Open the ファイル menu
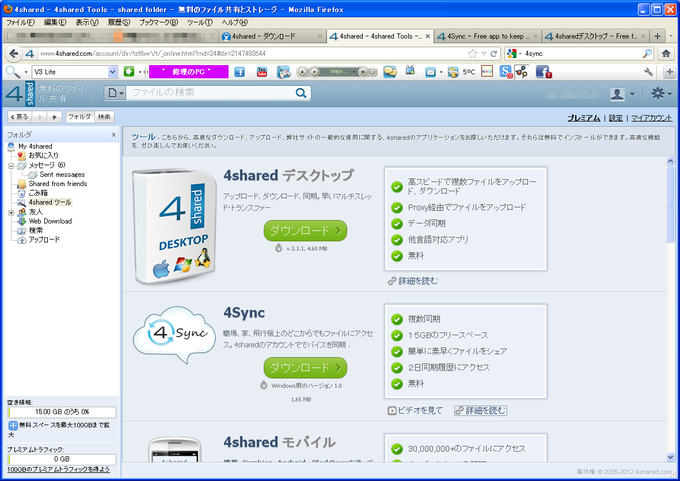Screen dimensions: 680x481 tap(20, 22)
